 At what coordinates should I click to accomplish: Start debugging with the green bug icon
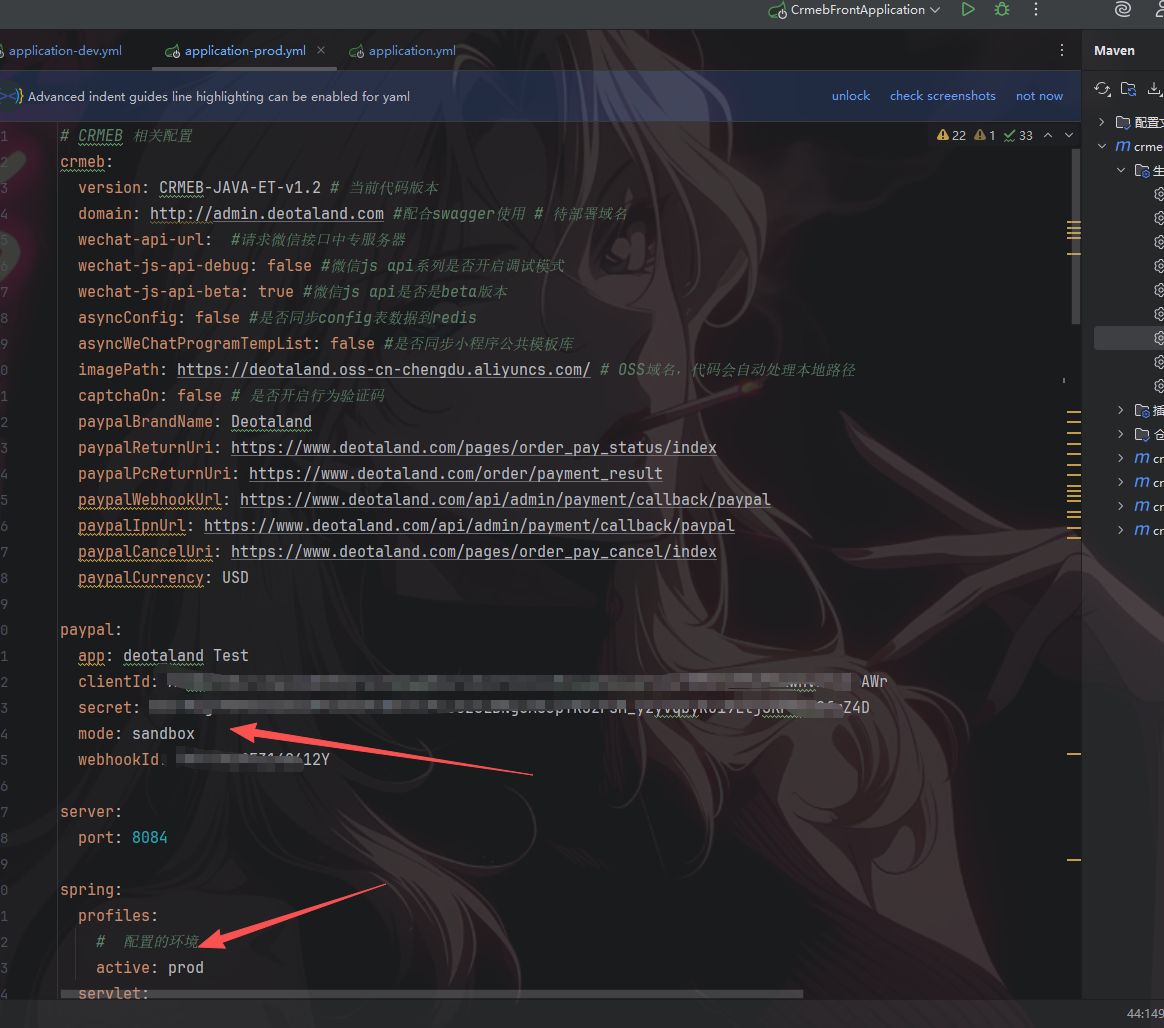(x=1001, y=10)
